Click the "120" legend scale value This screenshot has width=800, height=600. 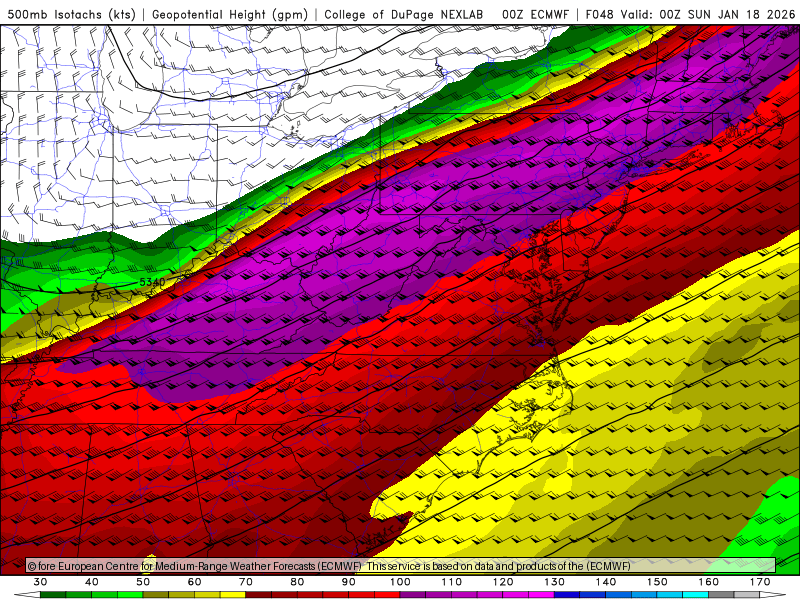pyautogui.click(x=503, y=582)
